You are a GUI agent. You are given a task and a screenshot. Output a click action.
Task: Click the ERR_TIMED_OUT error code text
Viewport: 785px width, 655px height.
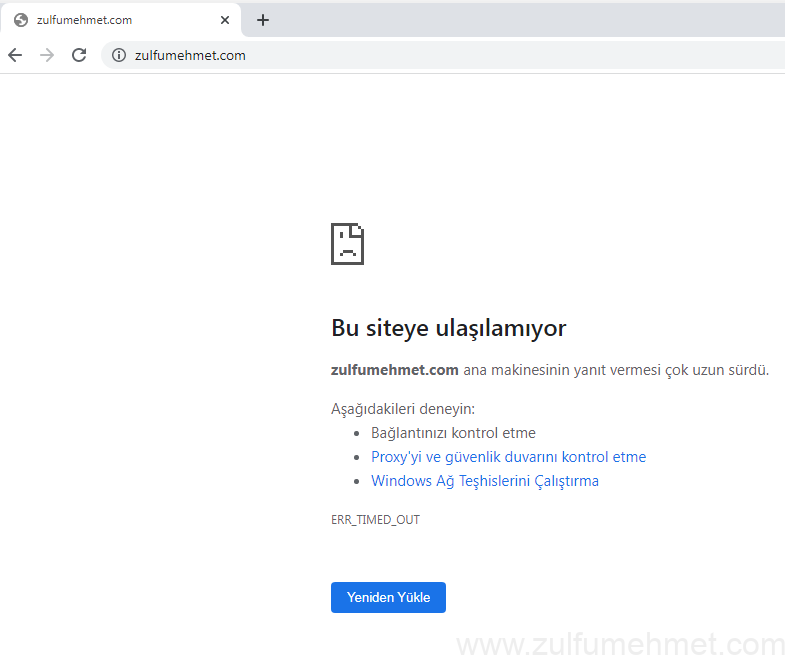coord(375,520)
